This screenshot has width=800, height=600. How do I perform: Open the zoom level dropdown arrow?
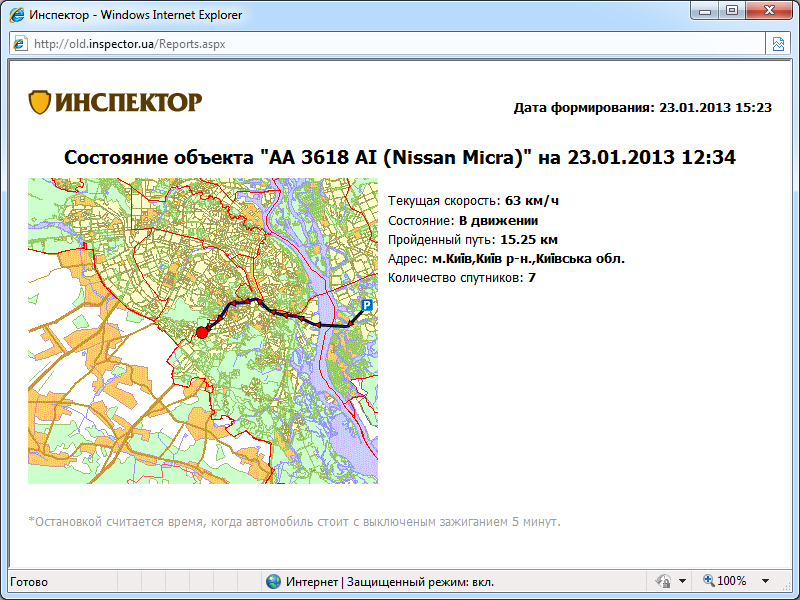click(765, 581)
